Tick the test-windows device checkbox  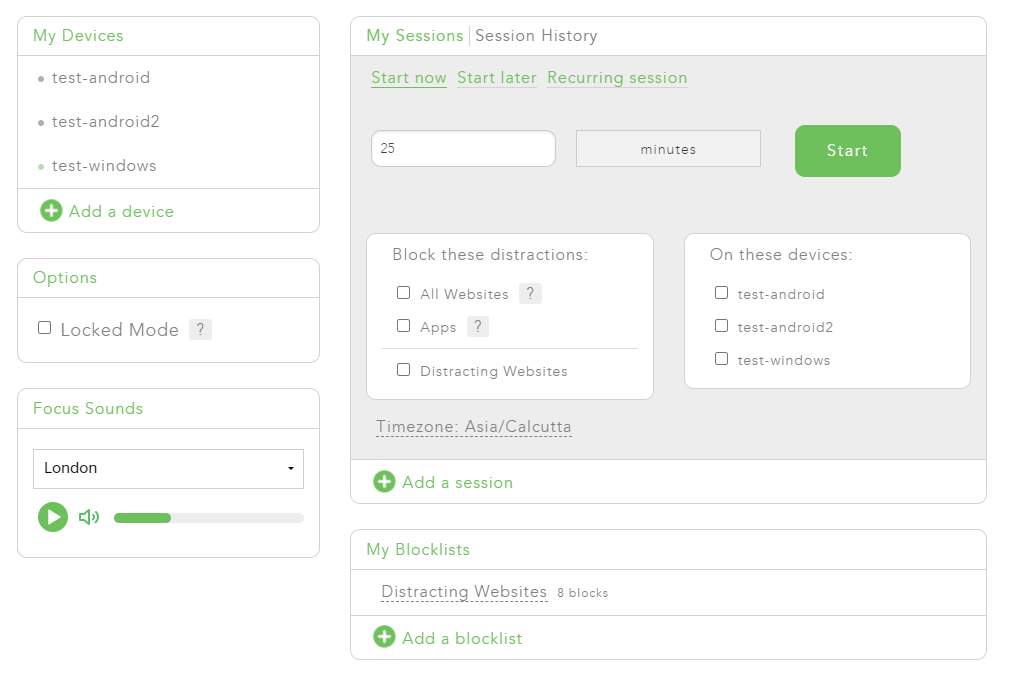pyautogui.click(x=721, y=359)
